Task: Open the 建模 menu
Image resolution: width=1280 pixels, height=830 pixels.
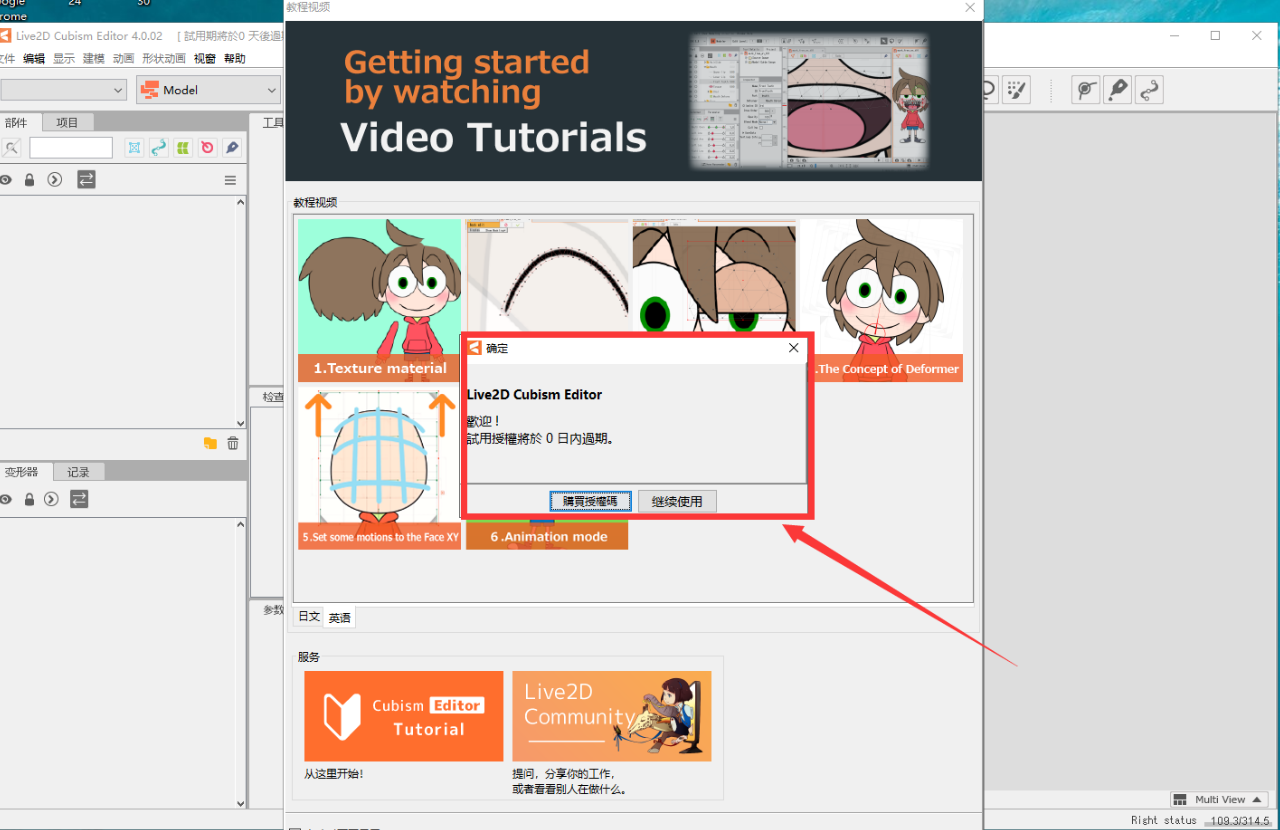Action: click(x=94, y=59)
